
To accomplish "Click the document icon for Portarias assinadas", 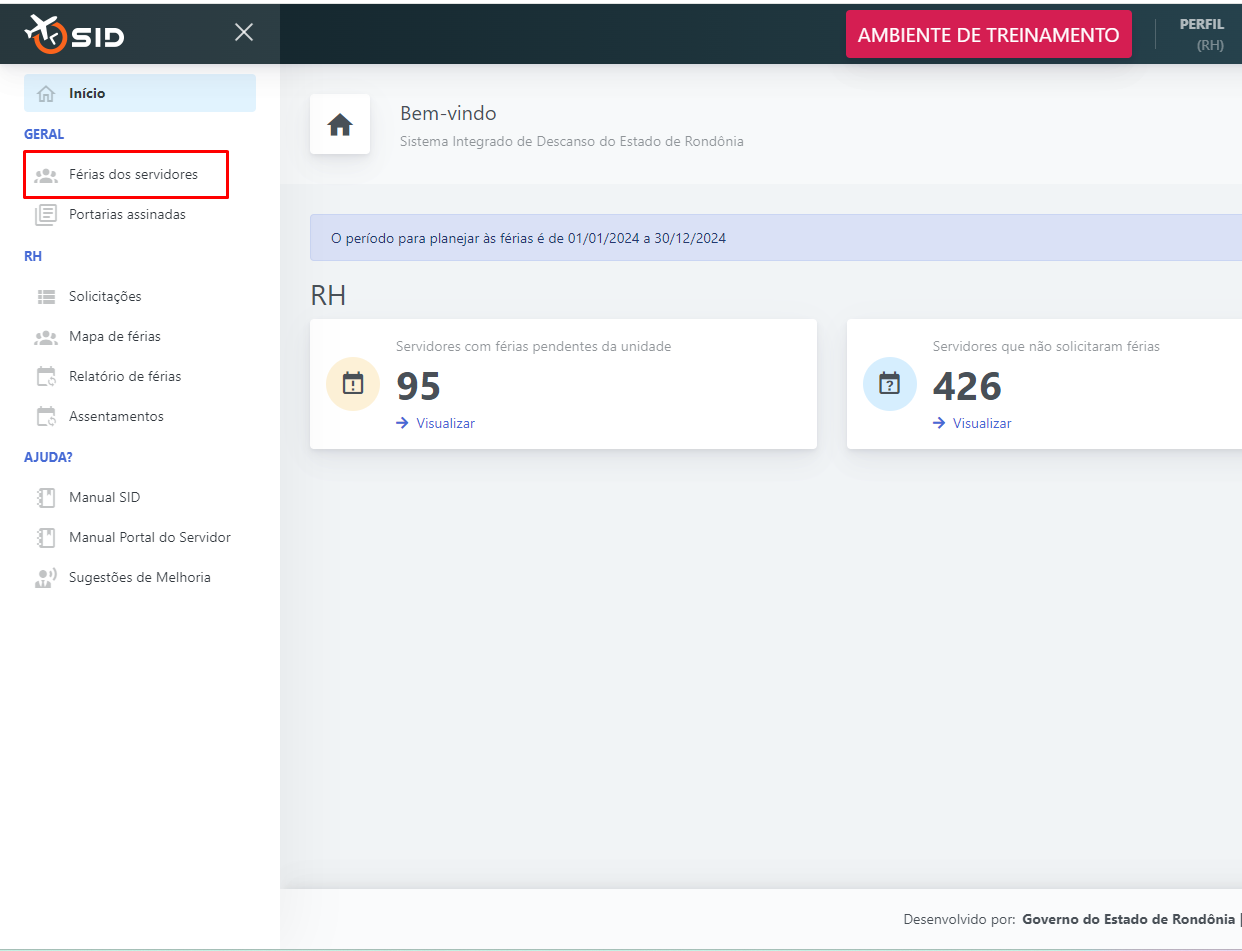I will click(x=46, y=215).
